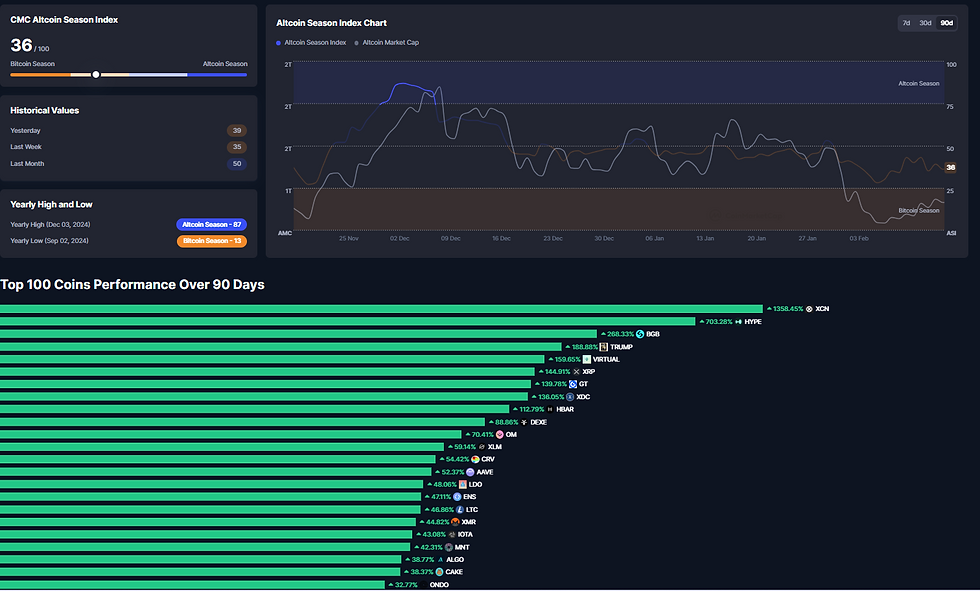This screenshot has height=591, width=980.
Task: Click the AAVE coin icon
Action: point(471,472)
